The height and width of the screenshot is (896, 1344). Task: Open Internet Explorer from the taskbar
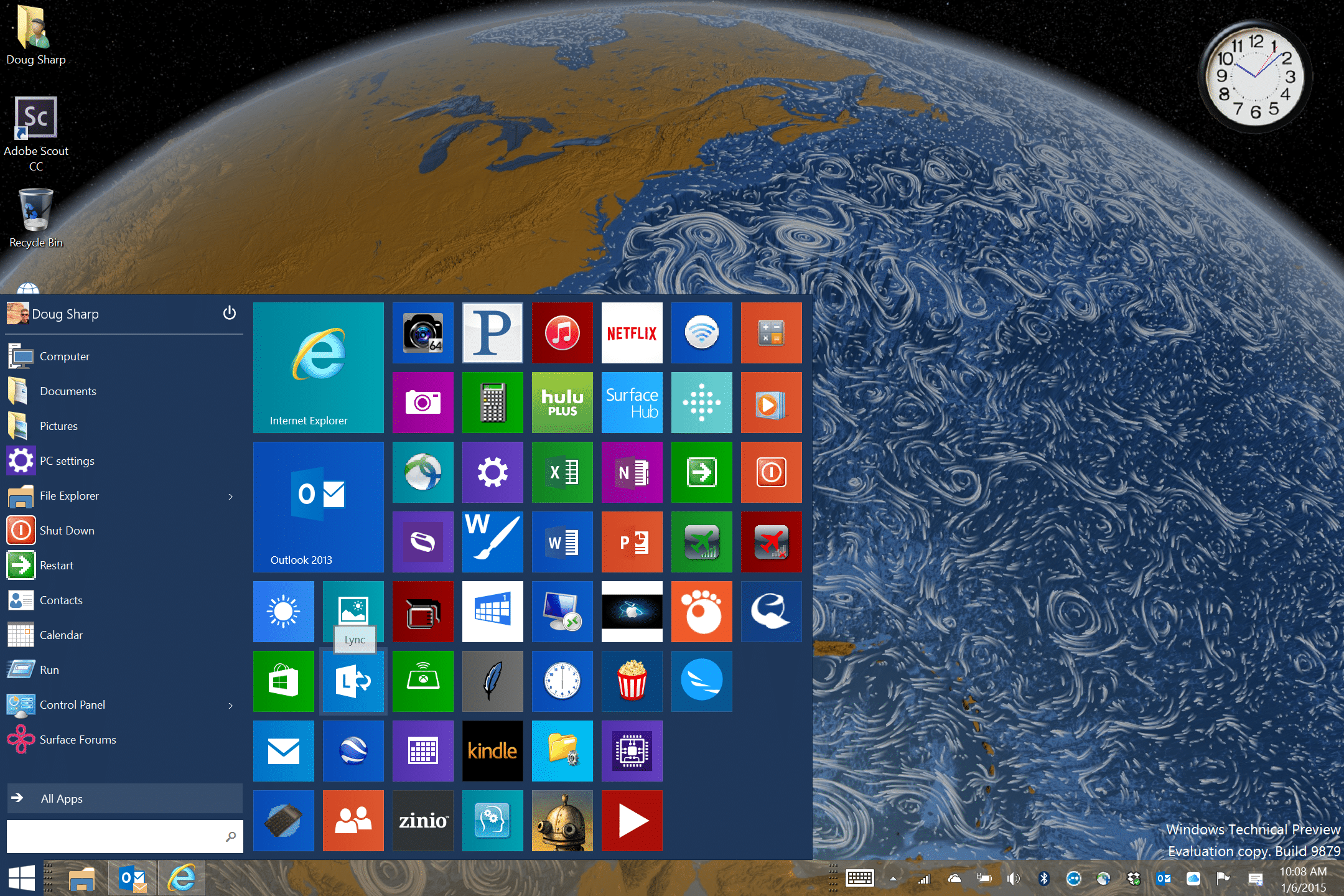pyautogui.click(x=181, y=879)
